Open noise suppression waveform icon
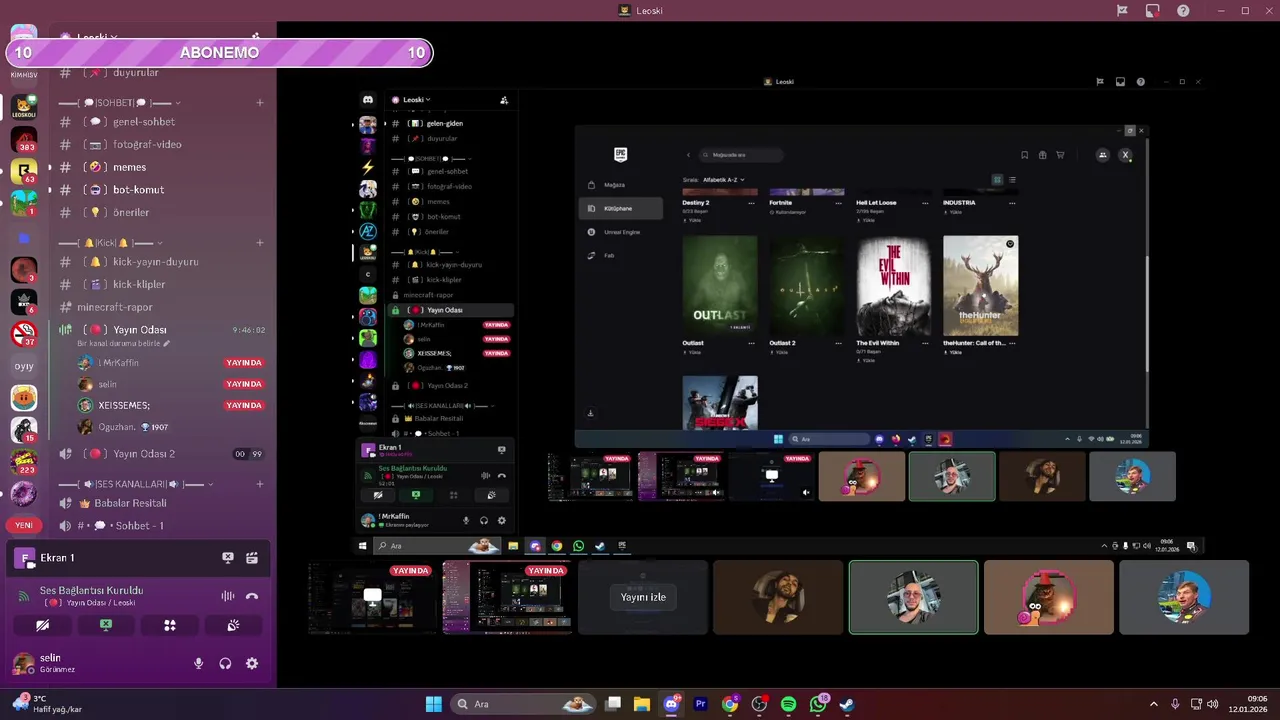The width and height of the screenshot is (1280, 720). tap(228, 596)
